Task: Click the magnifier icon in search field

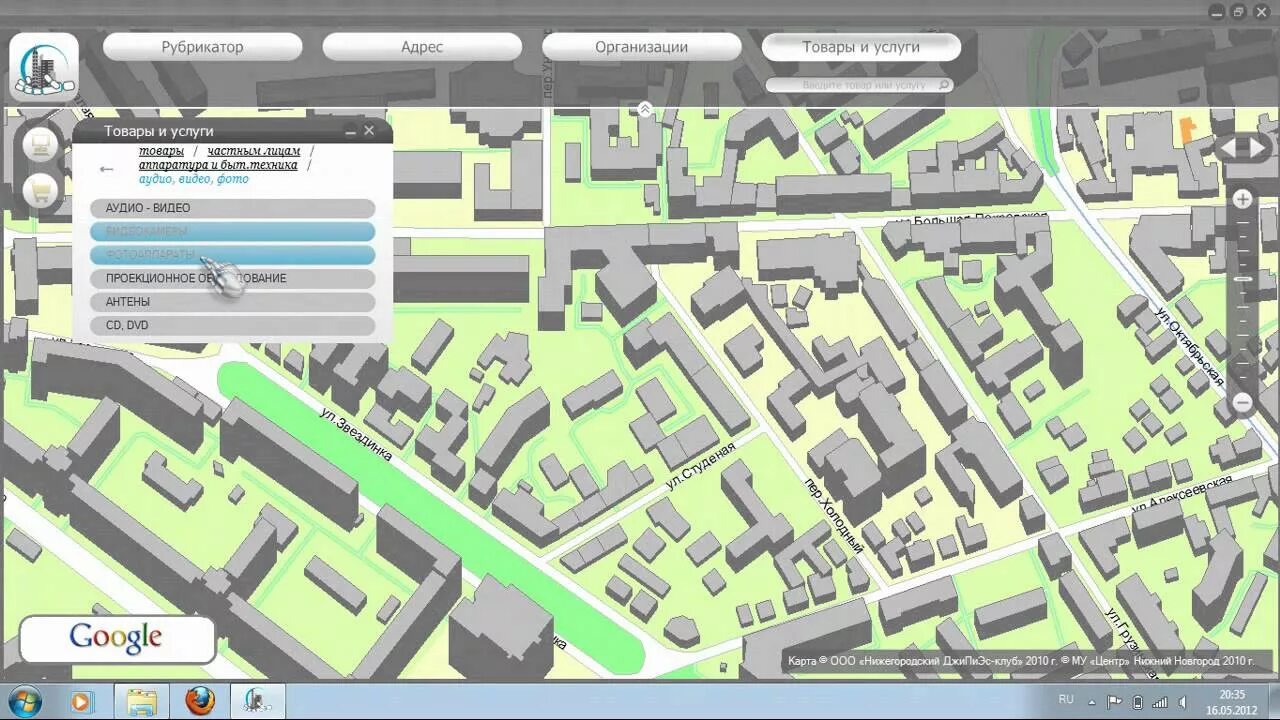Action: tap(942, 85)
